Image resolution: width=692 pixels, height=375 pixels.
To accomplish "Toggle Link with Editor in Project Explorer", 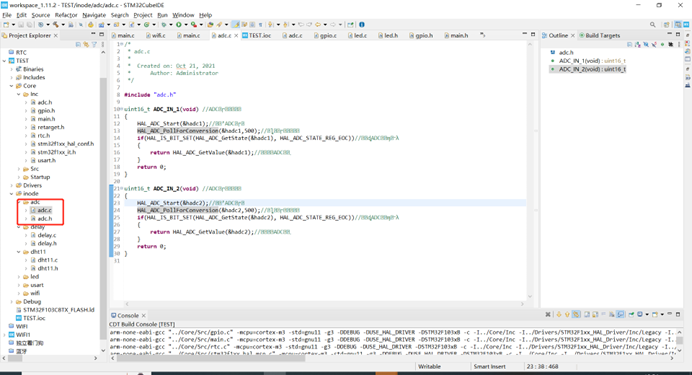I will [86, 44].
